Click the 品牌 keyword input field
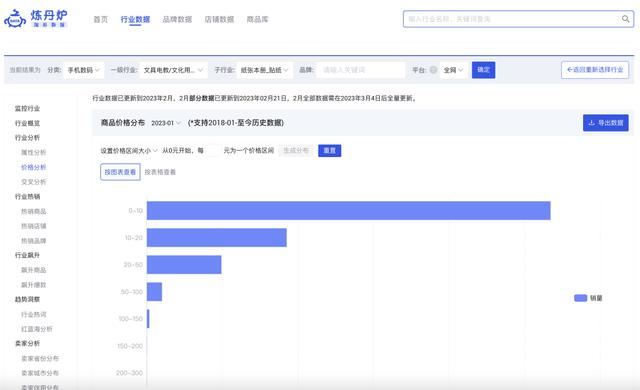Viewport: 640px width, 390px height. click(361, 70)
